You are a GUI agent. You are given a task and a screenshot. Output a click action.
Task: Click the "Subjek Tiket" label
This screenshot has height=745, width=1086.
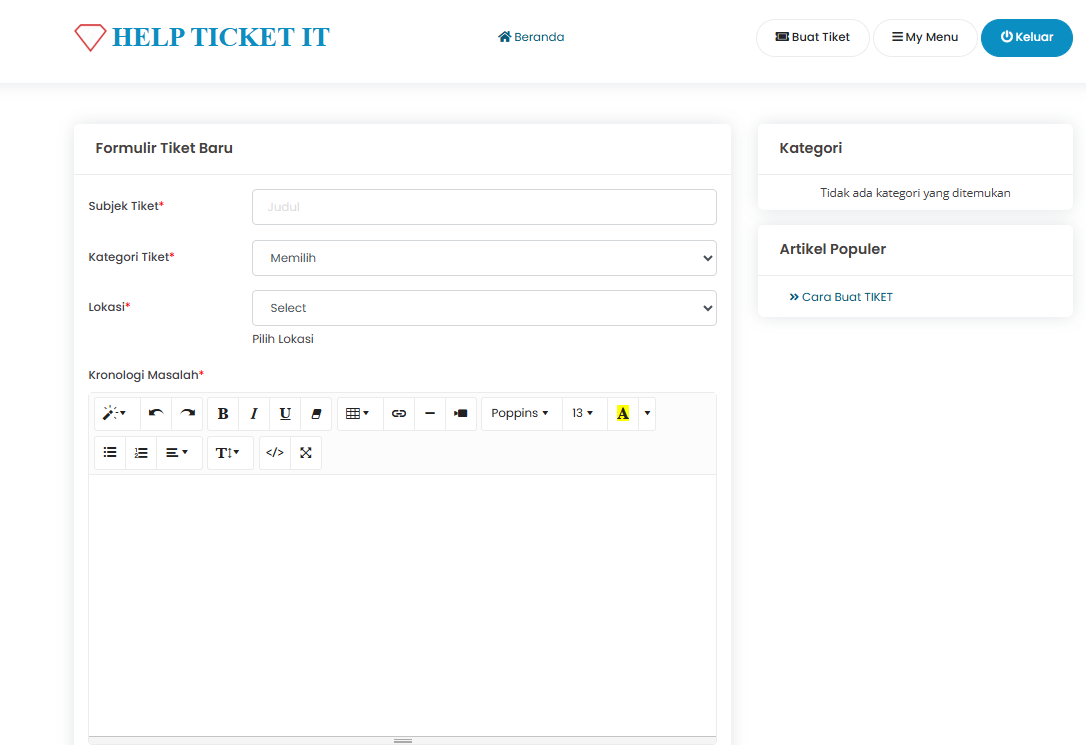[x=125, y=206]
